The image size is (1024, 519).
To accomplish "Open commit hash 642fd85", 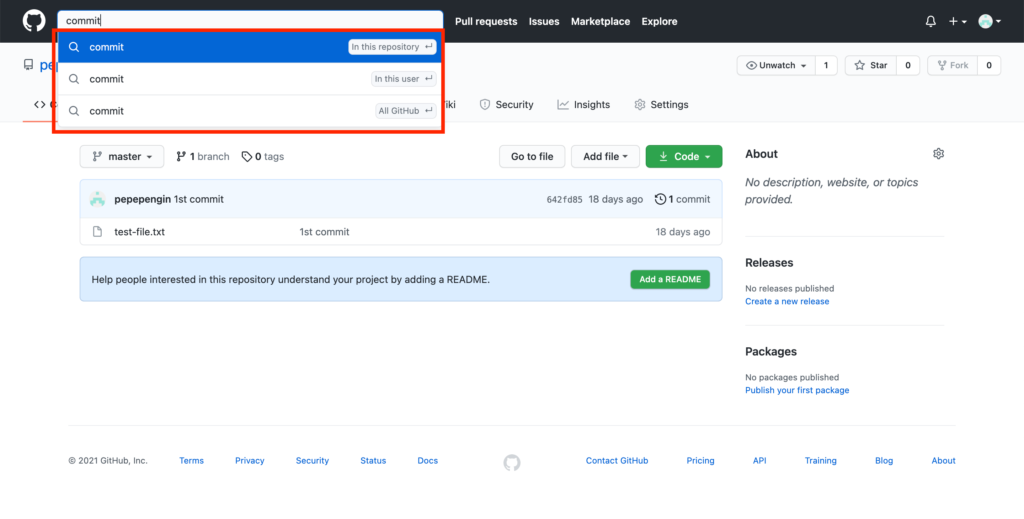I will coord(564,200).
